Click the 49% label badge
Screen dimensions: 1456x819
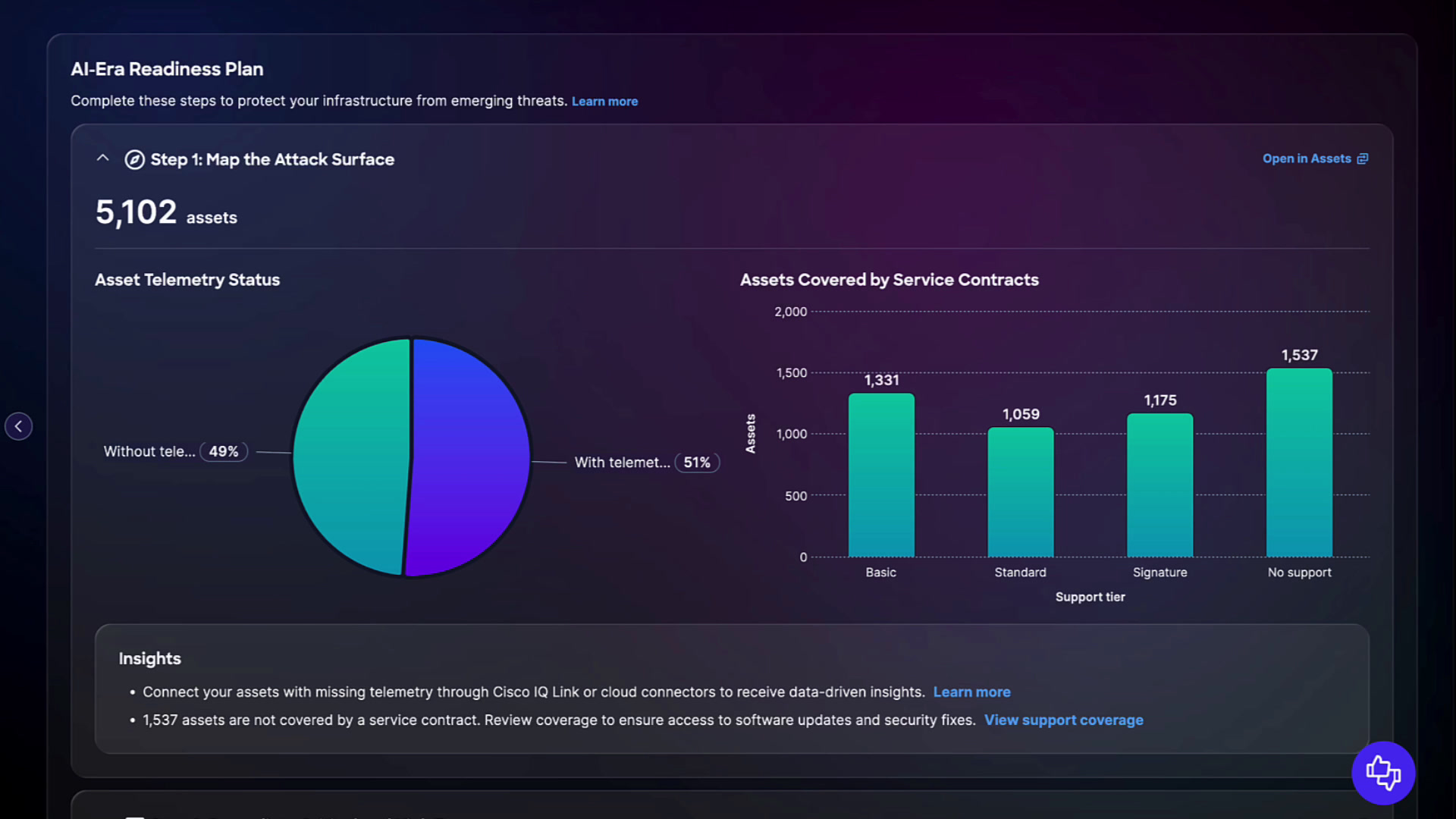pyautogui.click(x=224, y=451)
